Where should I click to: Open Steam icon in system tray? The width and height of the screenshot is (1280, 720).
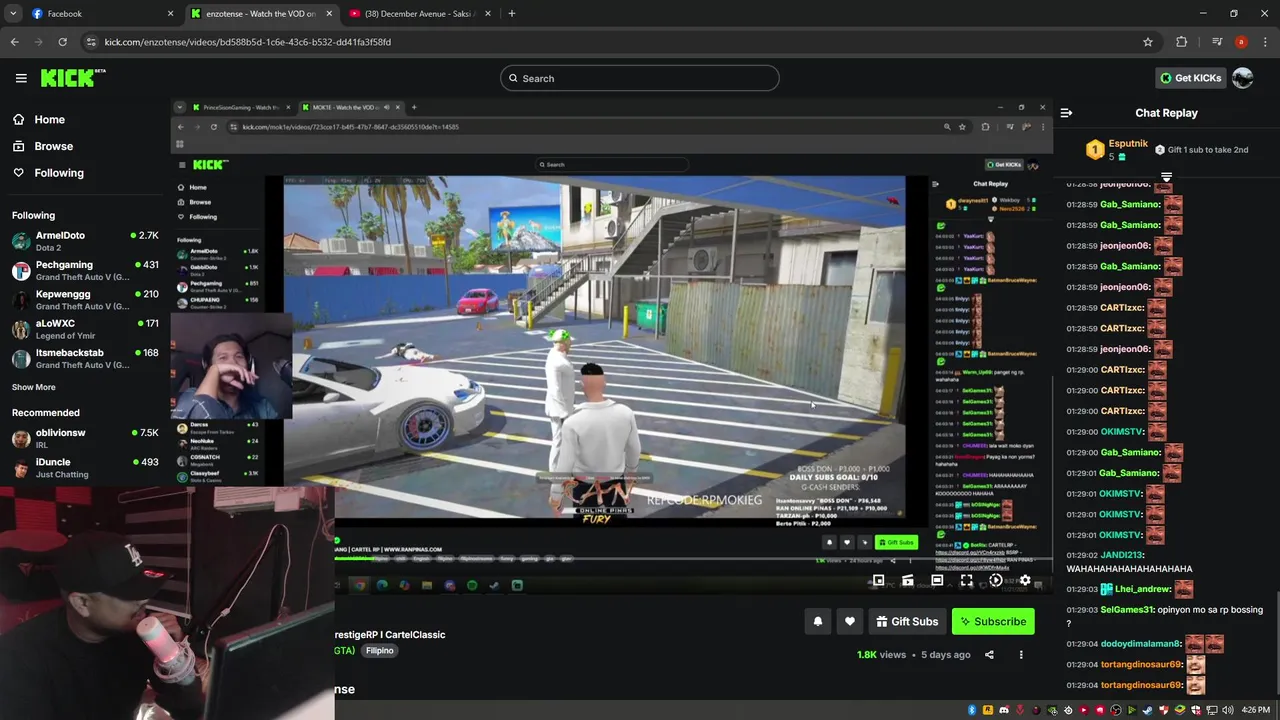click(1147, 710)
